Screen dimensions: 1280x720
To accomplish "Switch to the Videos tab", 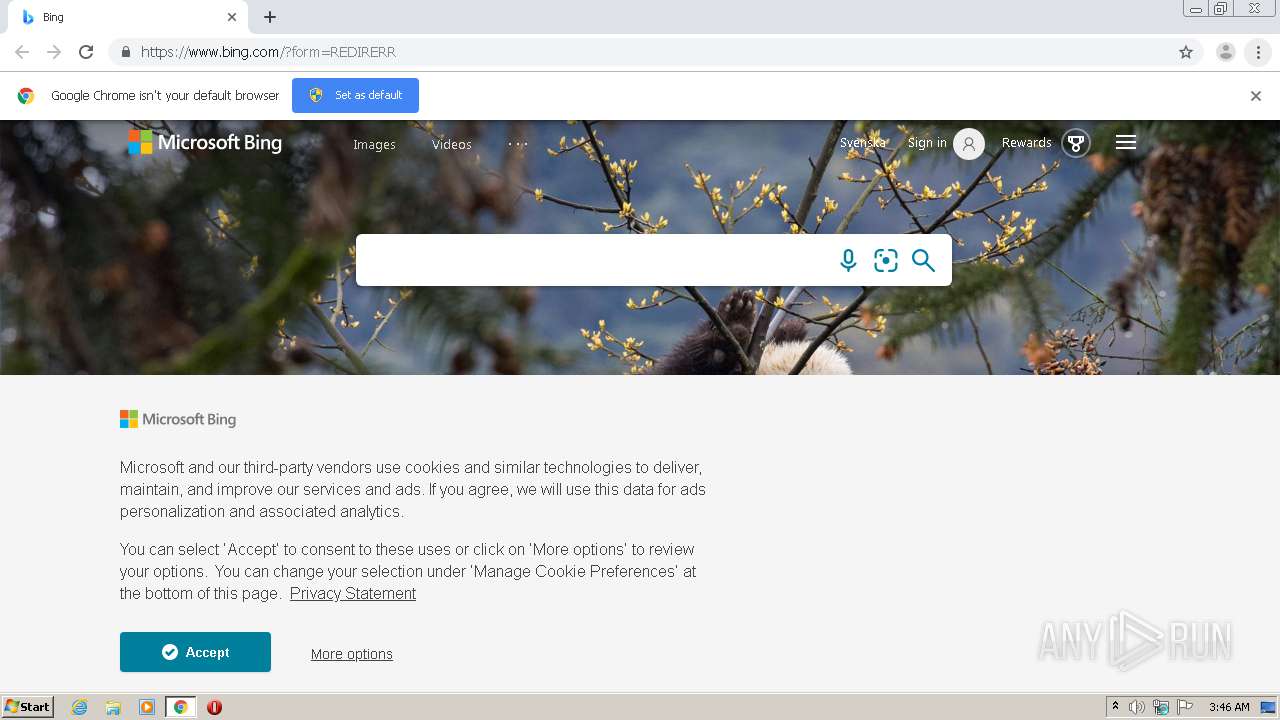I will pyautogui.click(x=452, y=144).
